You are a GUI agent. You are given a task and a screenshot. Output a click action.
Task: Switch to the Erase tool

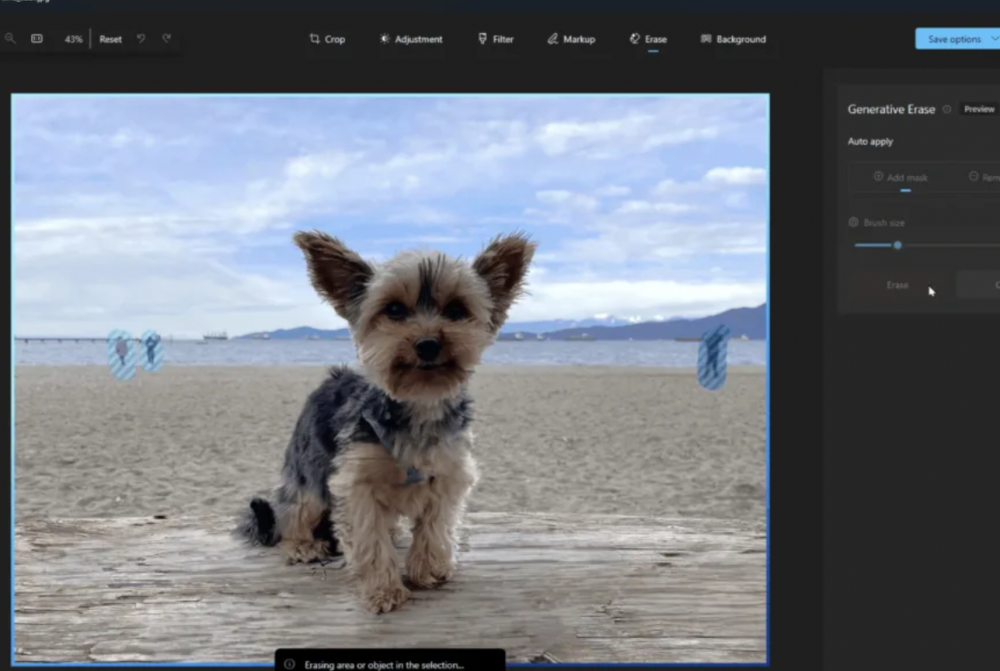[648, 39]
